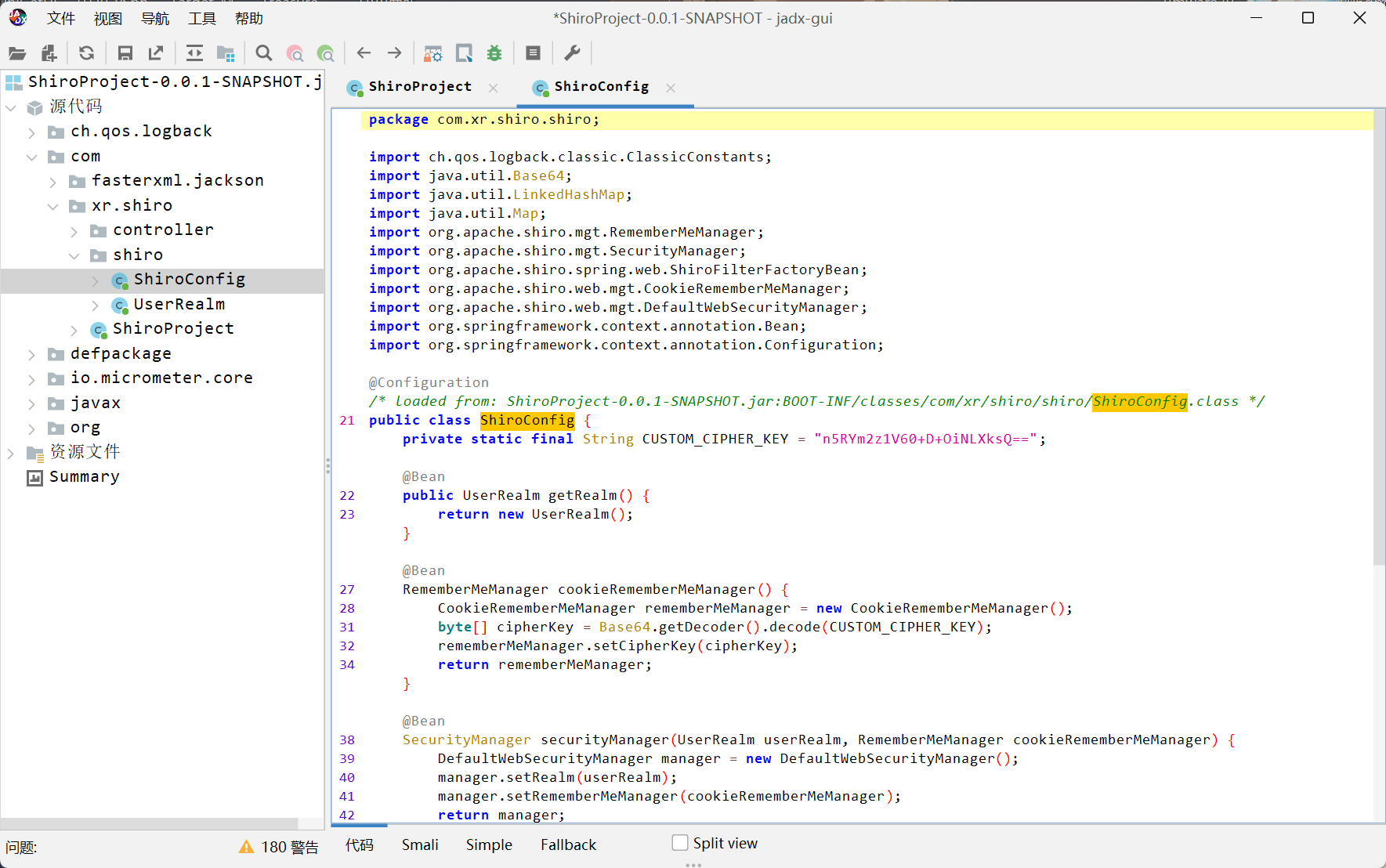The width and height of the screenshot is (1386, 868).
Task: Open preferences with the wrench icon
Action: coord(572,53)
